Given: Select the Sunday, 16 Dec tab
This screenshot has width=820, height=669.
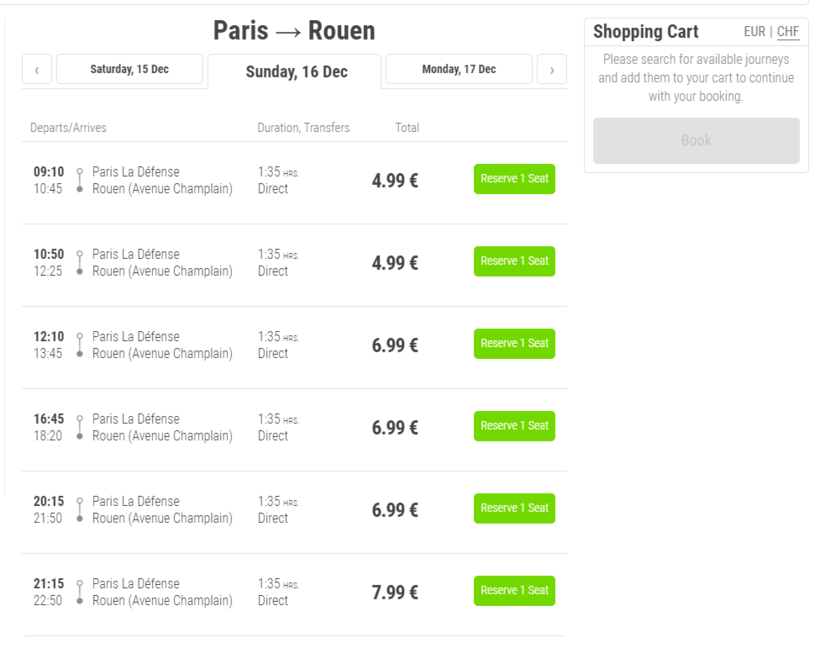Looking at the screenshot, I should (296, 72).
